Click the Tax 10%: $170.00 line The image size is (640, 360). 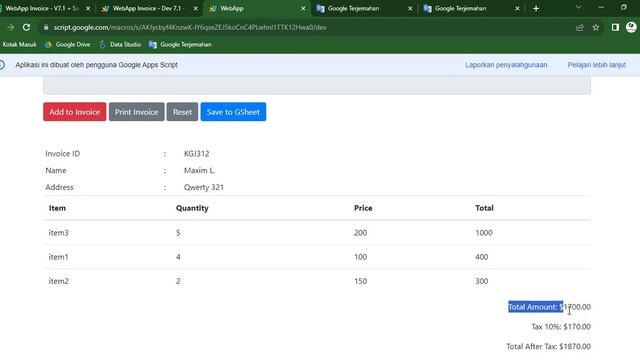(x=561, y=327)
